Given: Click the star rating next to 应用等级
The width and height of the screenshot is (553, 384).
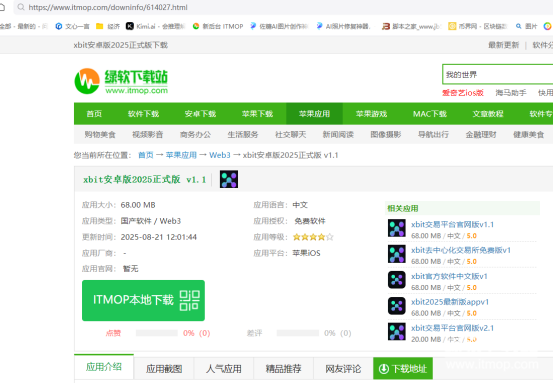Looking at the screenshot, I should pos(313,237).
